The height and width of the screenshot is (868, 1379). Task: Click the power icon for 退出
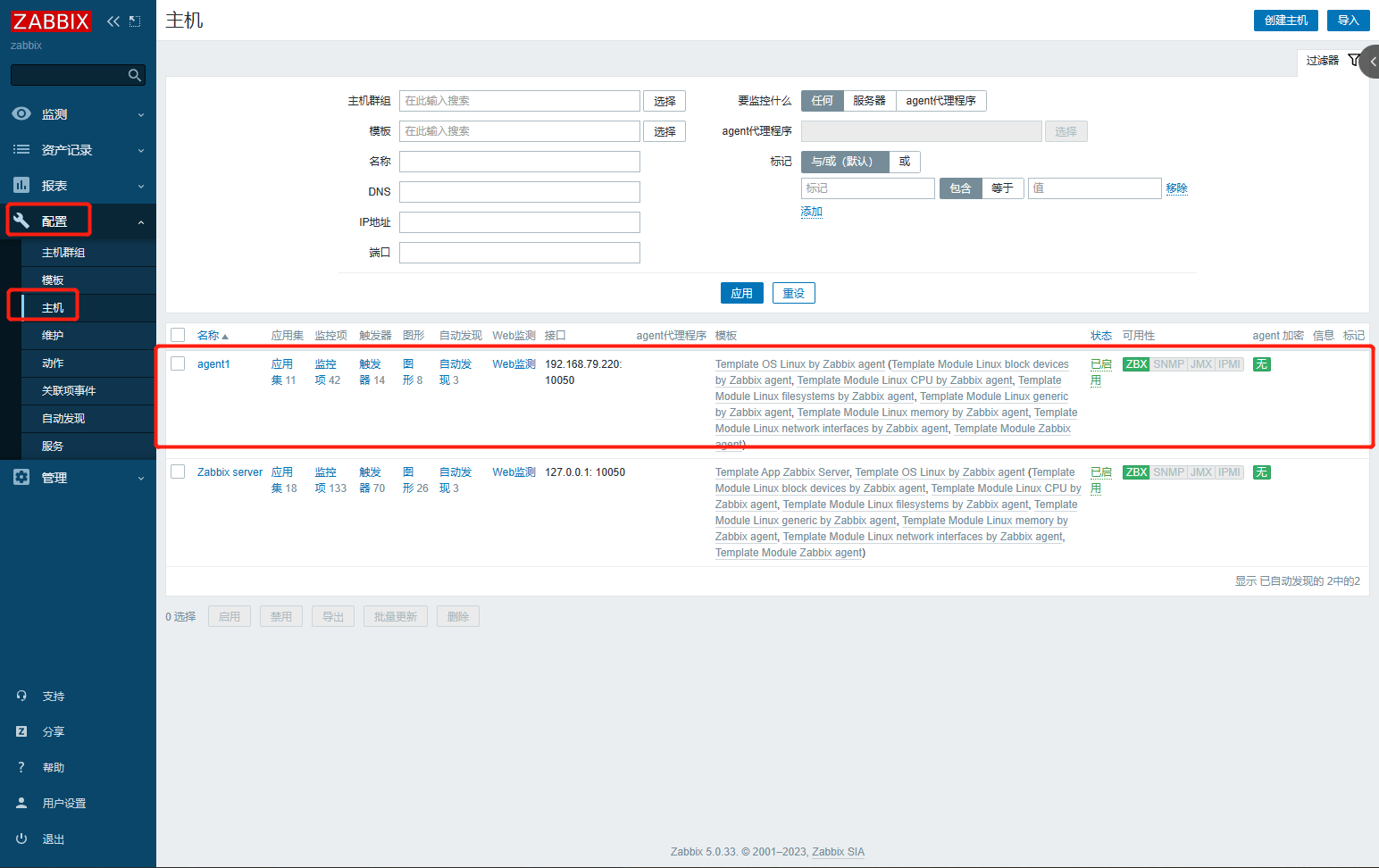click(x=21, y=839)
